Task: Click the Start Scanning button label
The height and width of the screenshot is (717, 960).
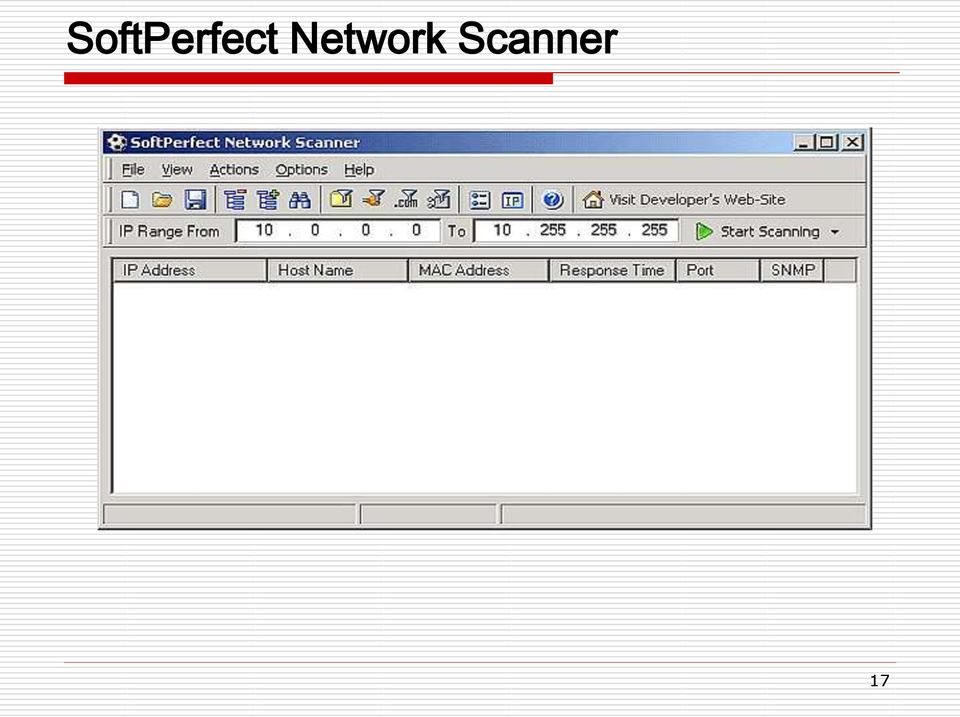Action: (x=770, y=231)
